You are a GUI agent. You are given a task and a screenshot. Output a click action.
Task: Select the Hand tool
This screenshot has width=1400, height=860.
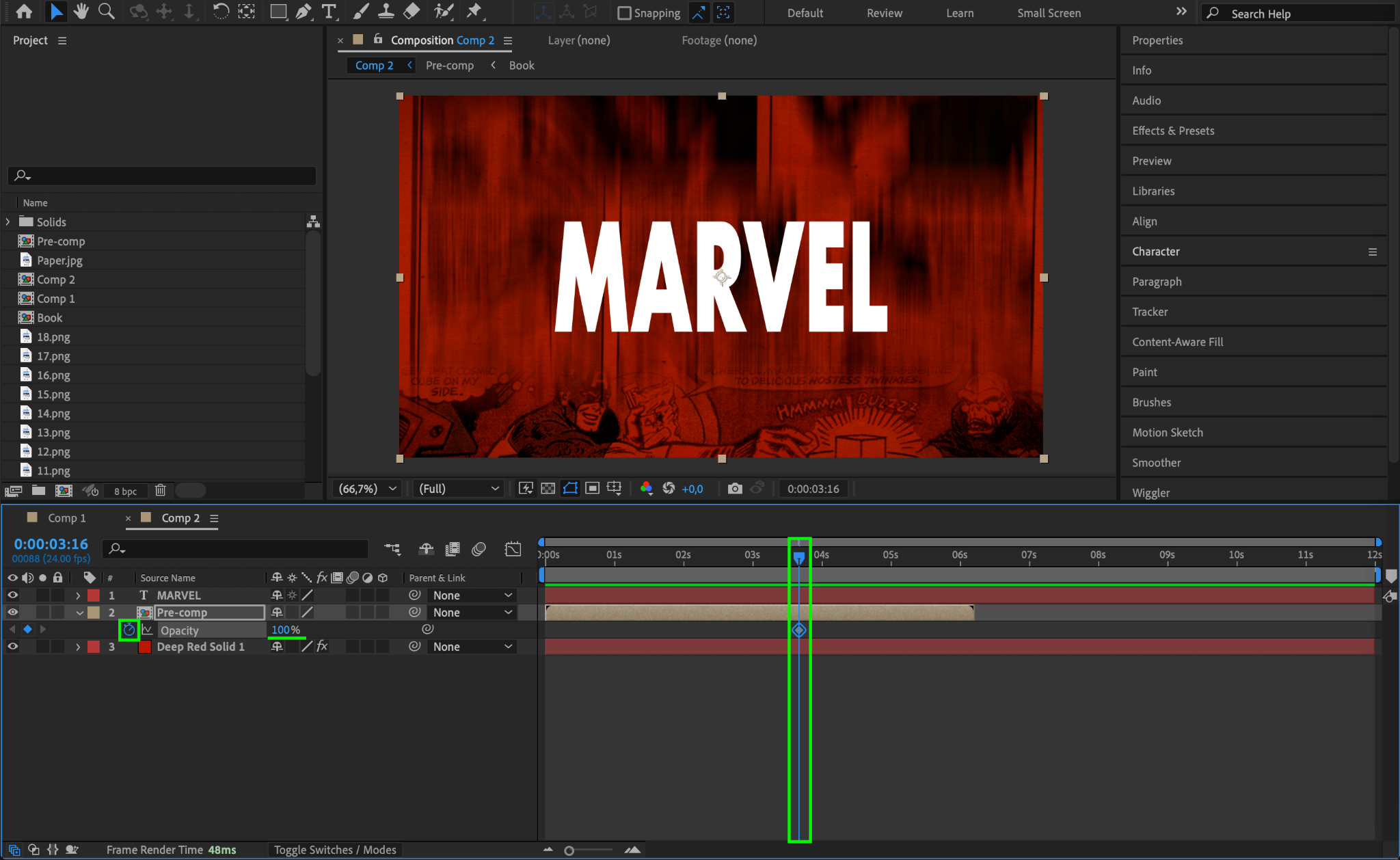point(81,12)
